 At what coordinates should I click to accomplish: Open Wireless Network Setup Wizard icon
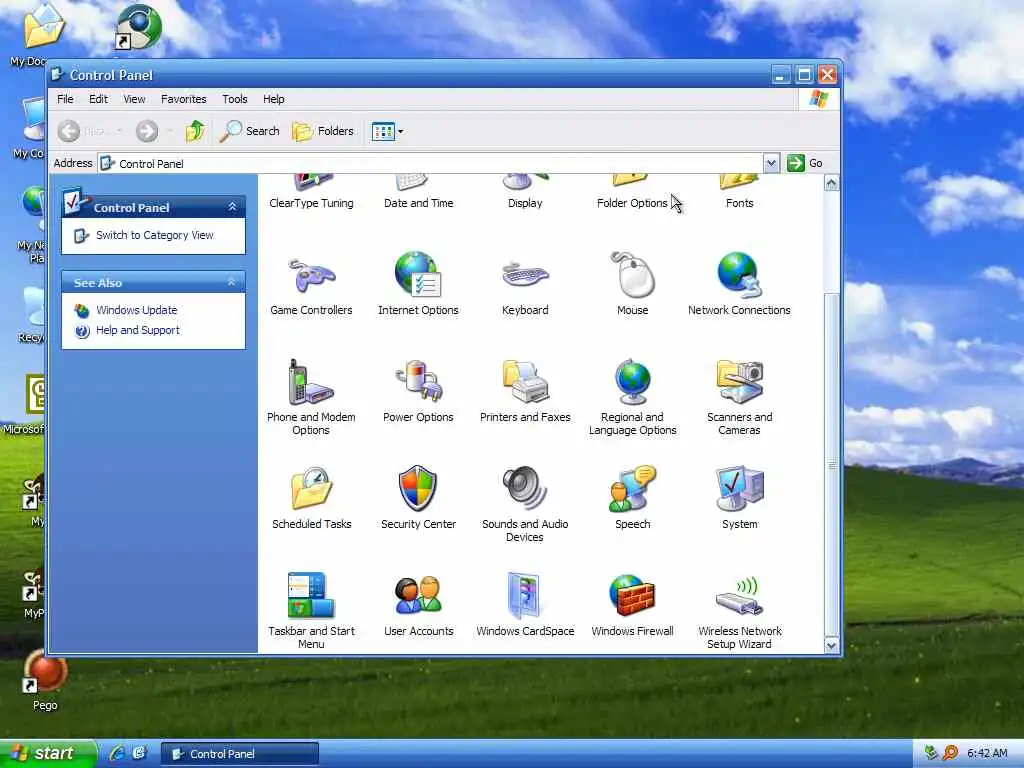[x=739, y=596]
